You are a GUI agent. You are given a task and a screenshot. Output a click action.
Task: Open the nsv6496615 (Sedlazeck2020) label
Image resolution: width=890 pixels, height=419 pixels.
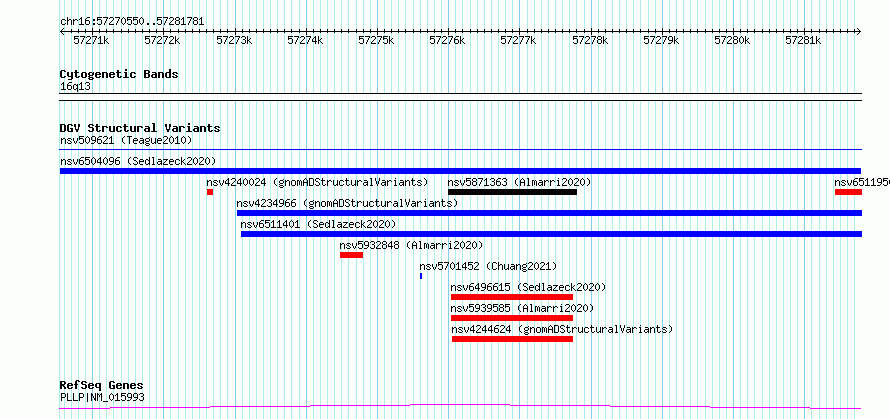click(528, 287)
